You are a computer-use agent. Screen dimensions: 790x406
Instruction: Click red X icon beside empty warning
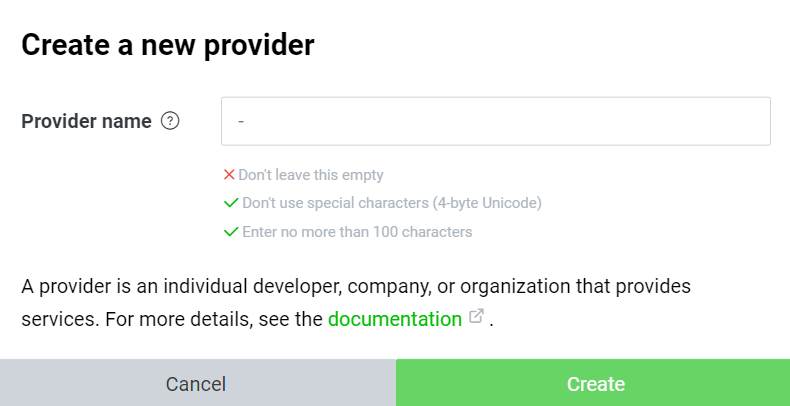point(229,175)
